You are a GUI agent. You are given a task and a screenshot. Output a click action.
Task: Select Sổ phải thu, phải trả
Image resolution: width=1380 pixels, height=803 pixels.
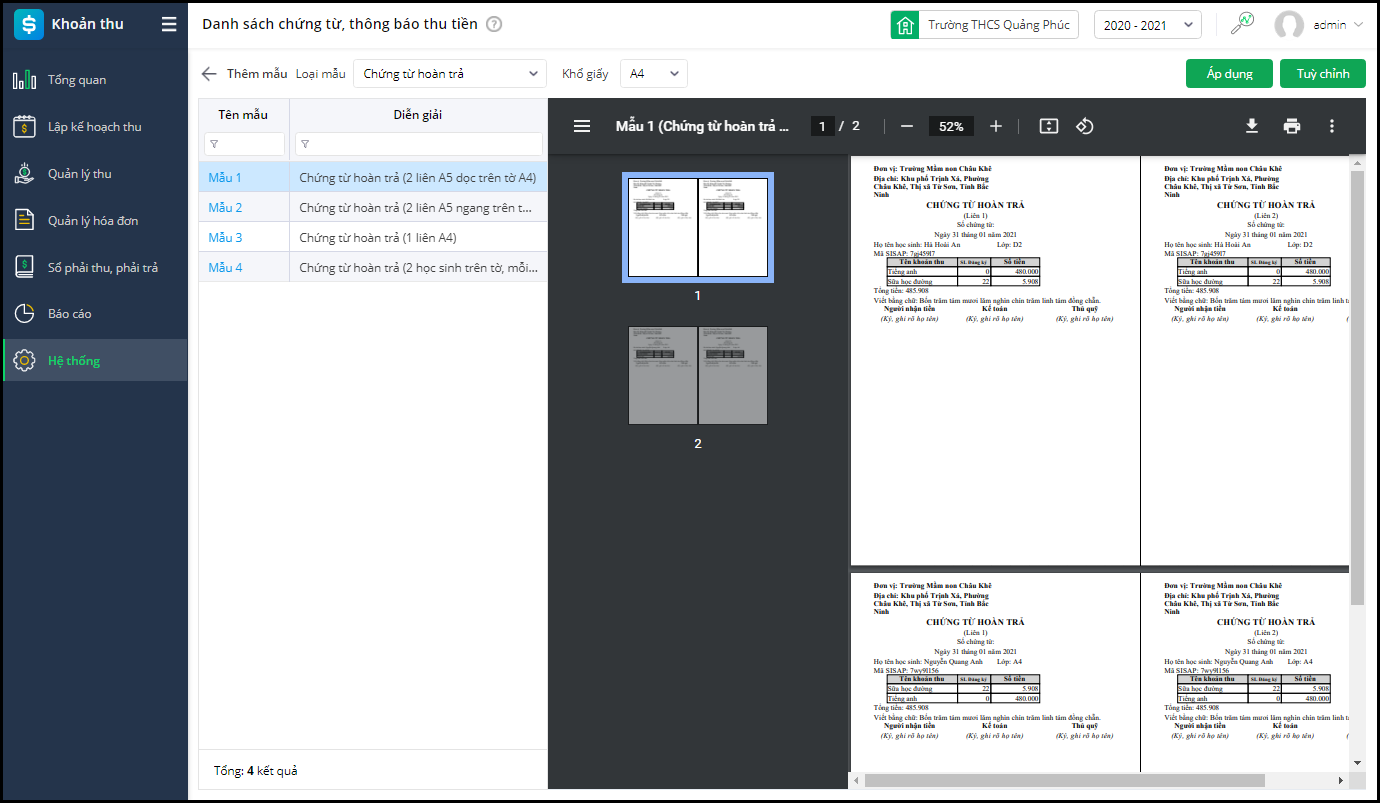pos(95,268)
